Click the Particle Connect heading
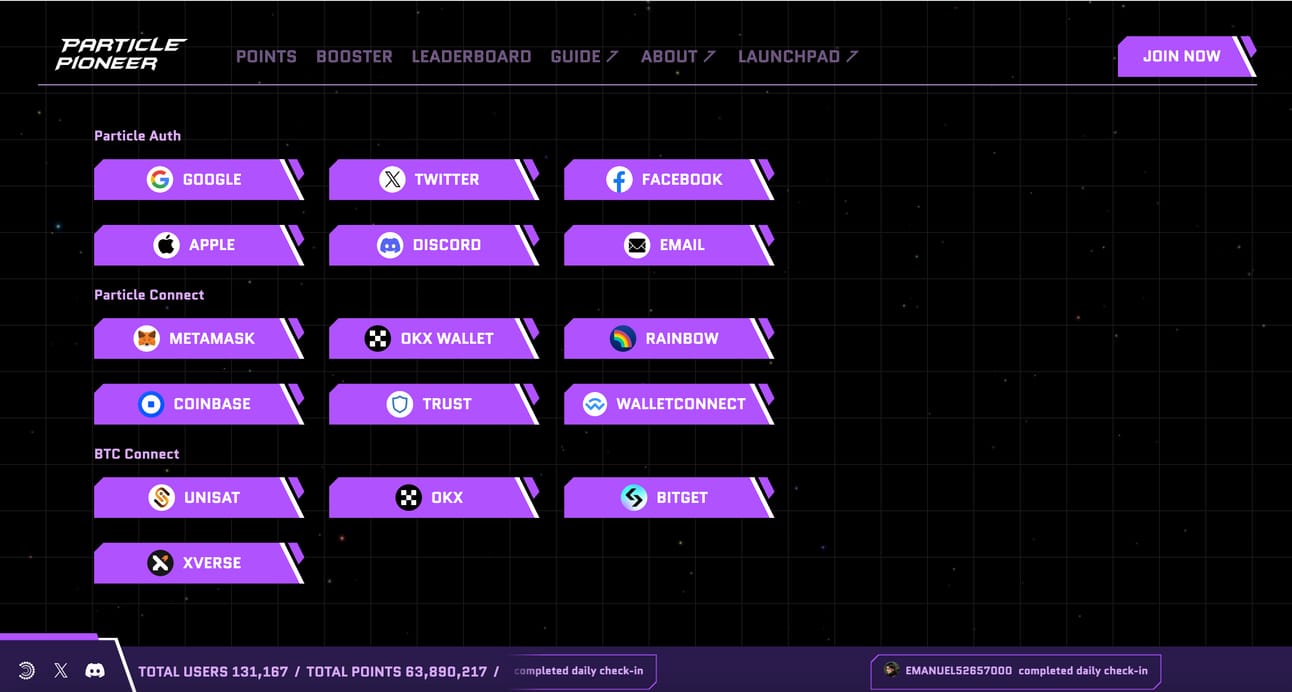 pos(149,295)
